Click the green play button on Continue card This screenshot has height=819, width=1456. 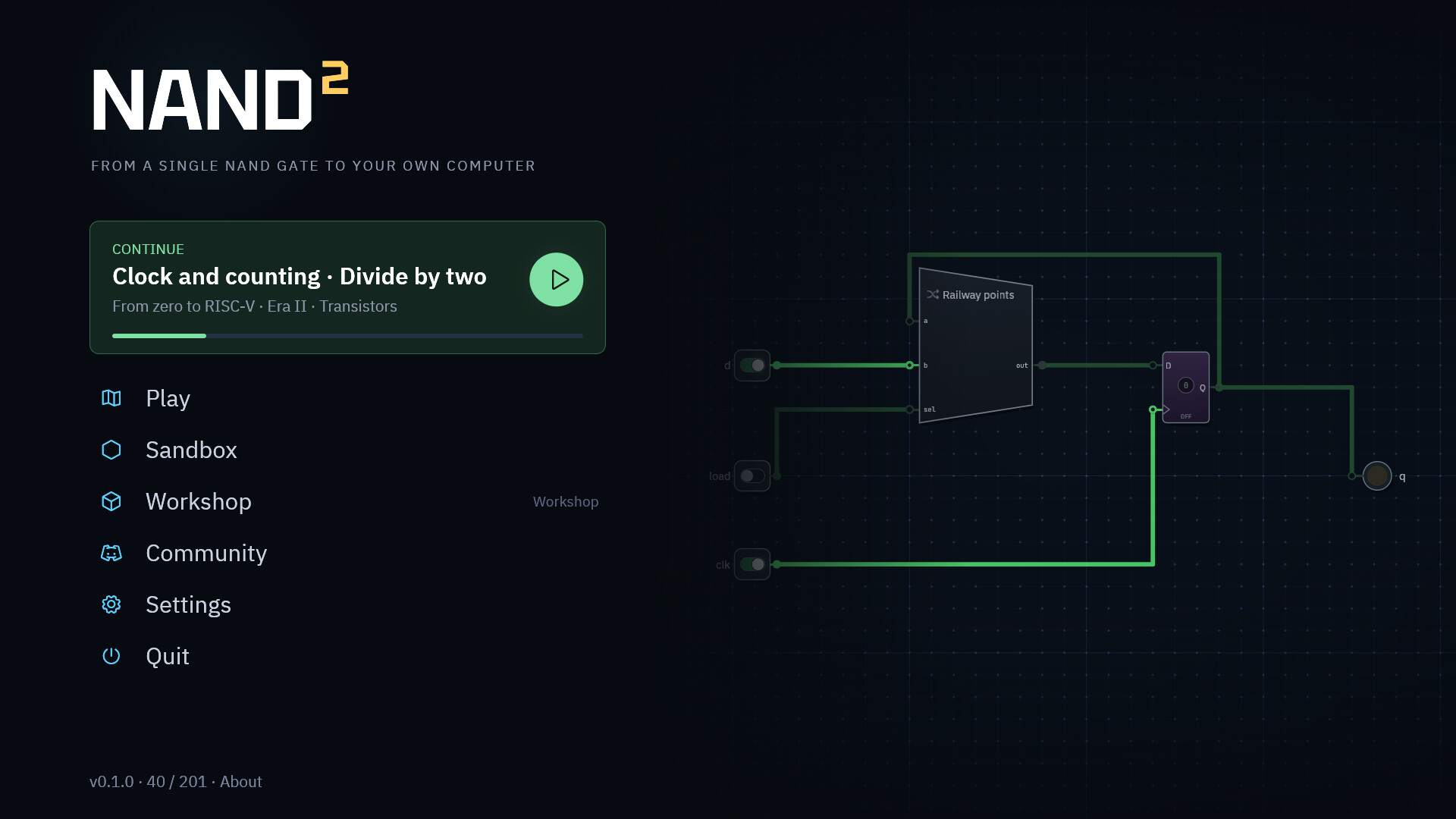(556, 279)
